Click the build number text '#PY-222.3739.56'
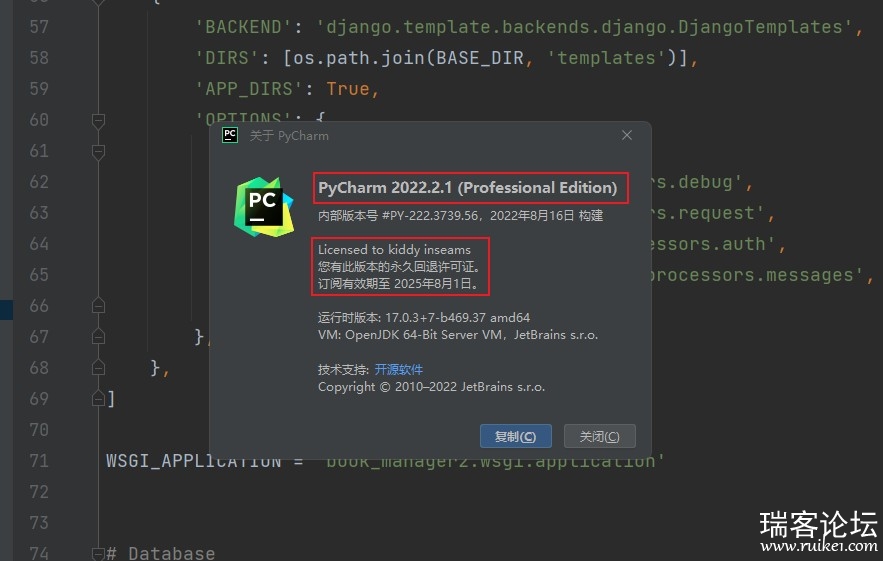The height and width of the screenshot is (561, 883). [x=430, y=216]
